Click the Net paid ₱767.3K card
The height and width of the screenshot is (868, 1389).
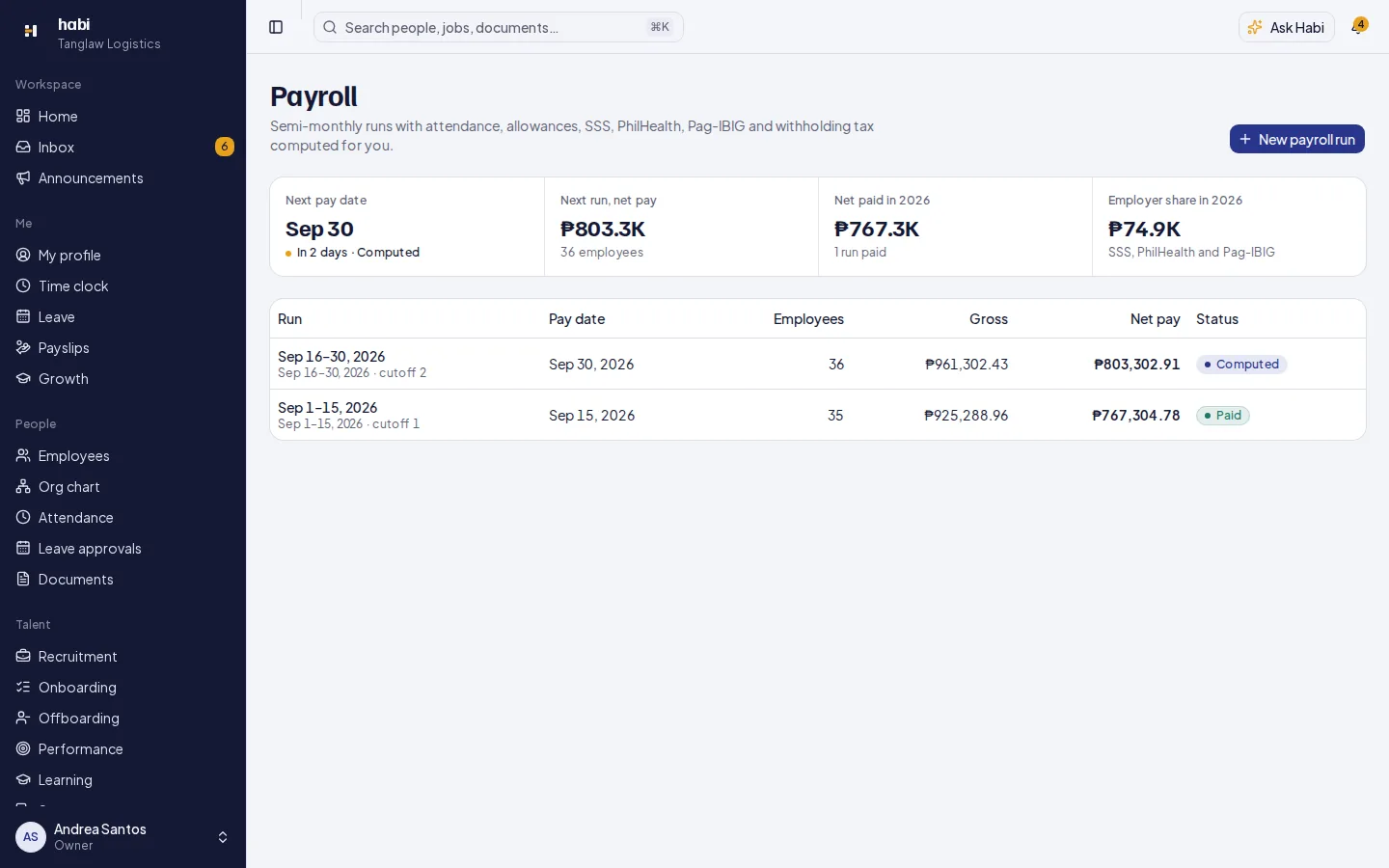pos(955,227)
